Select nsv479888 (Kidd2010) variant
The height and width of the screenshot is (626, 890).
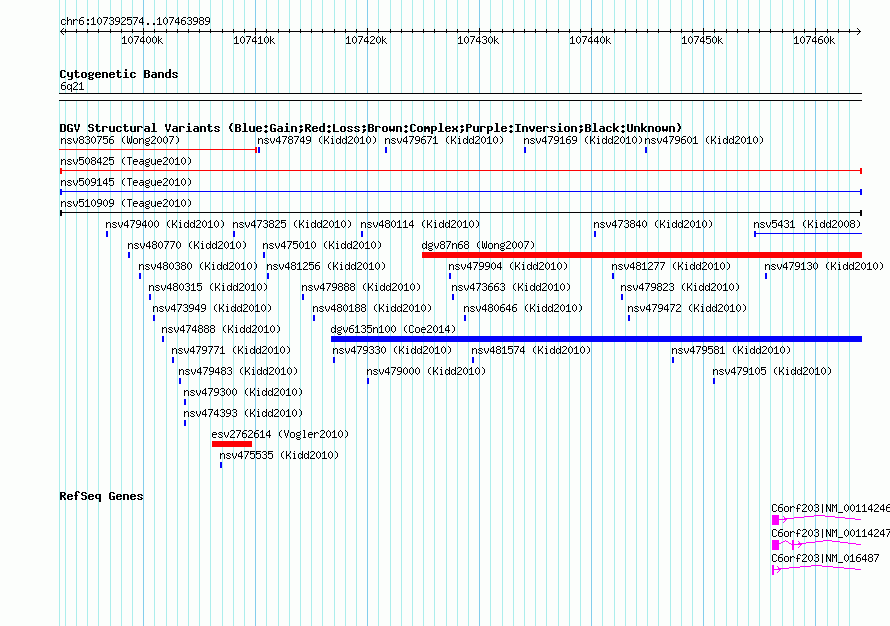(361, 287)
